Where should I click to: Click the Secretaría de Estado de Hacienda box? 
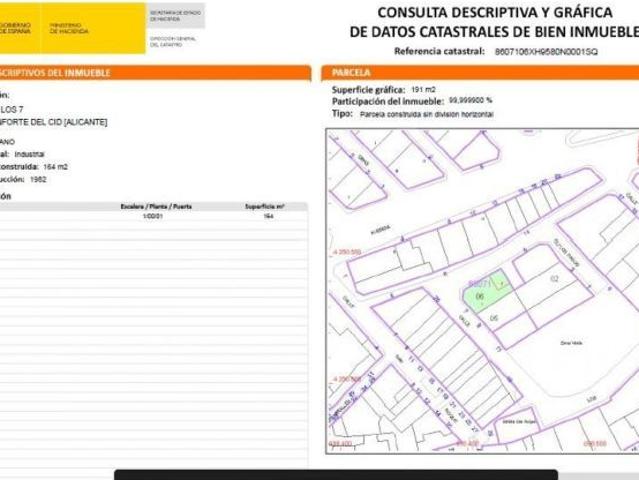click(x=176, y=16)
